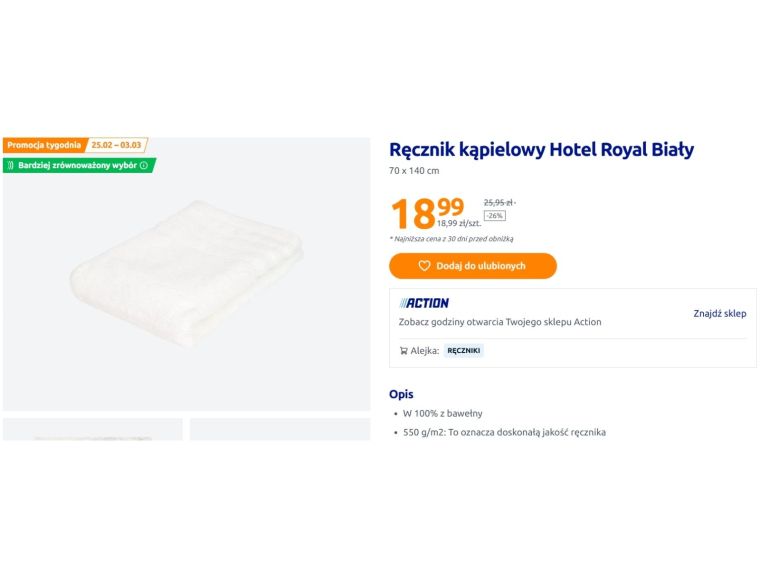This screenshot has height=570, width=760.
Task: Click the crossed-out old price 25,95 zł
Action: click(499, 202)
